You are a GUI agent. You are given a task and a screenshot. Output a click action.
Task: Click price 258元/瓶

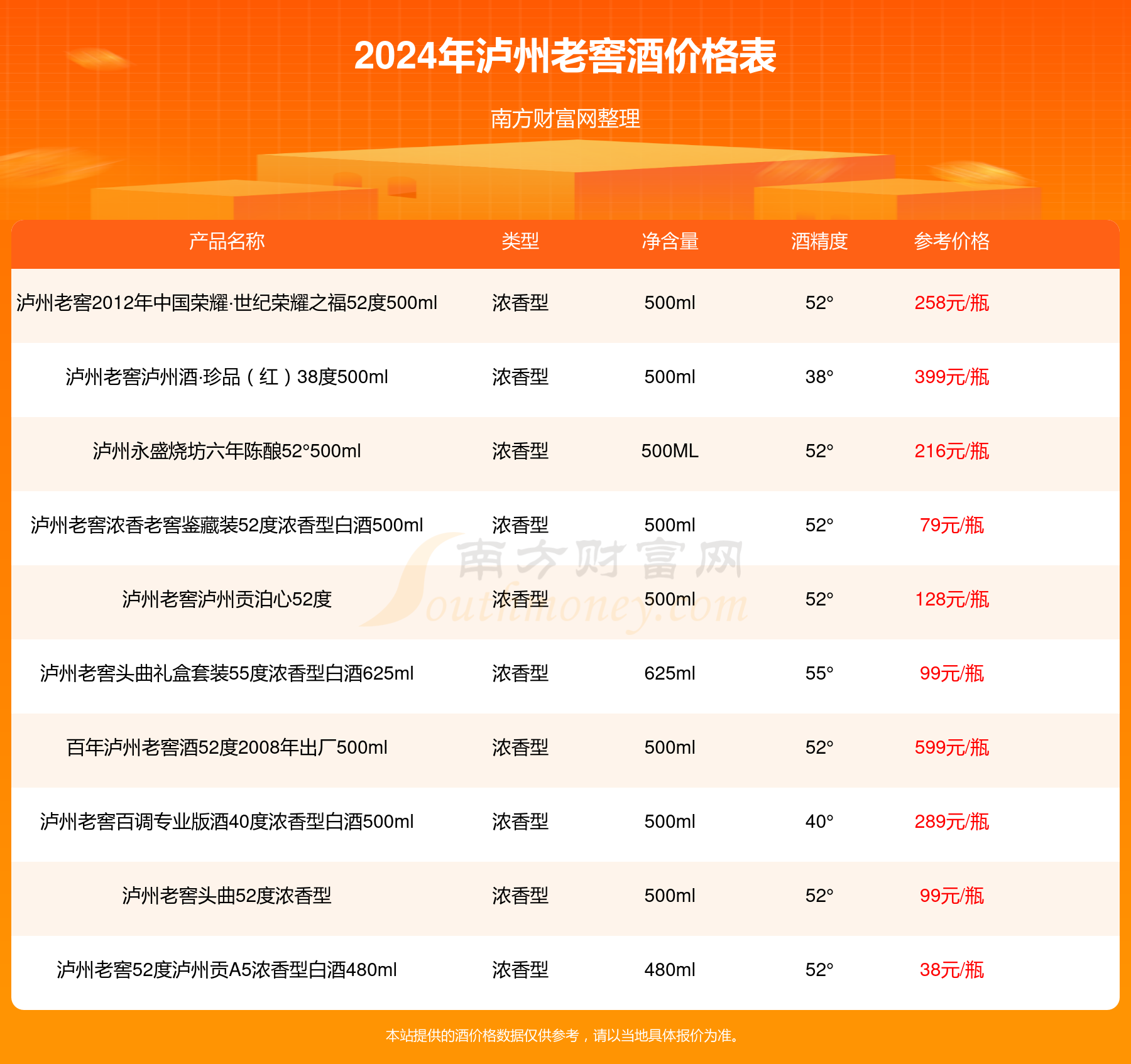pos(952,303)
